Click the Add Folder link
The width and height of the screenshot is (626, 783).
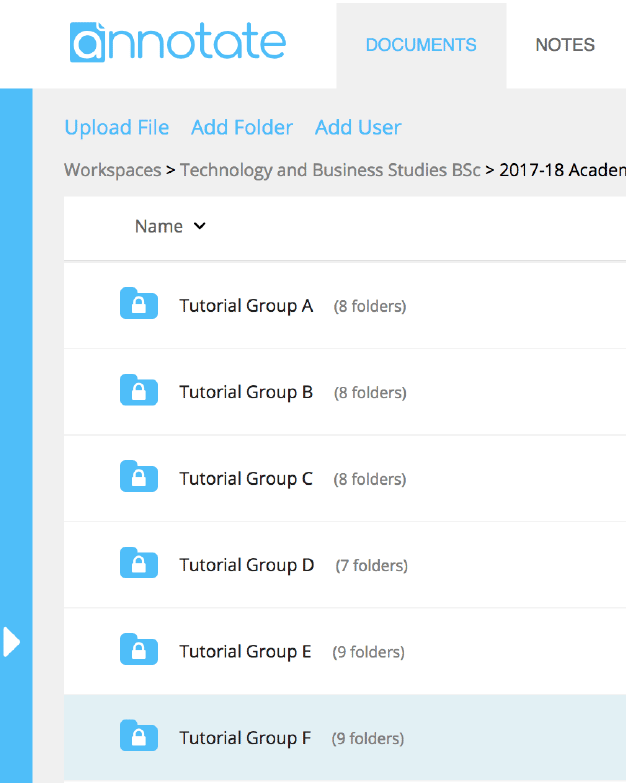(x=242, y=128)
